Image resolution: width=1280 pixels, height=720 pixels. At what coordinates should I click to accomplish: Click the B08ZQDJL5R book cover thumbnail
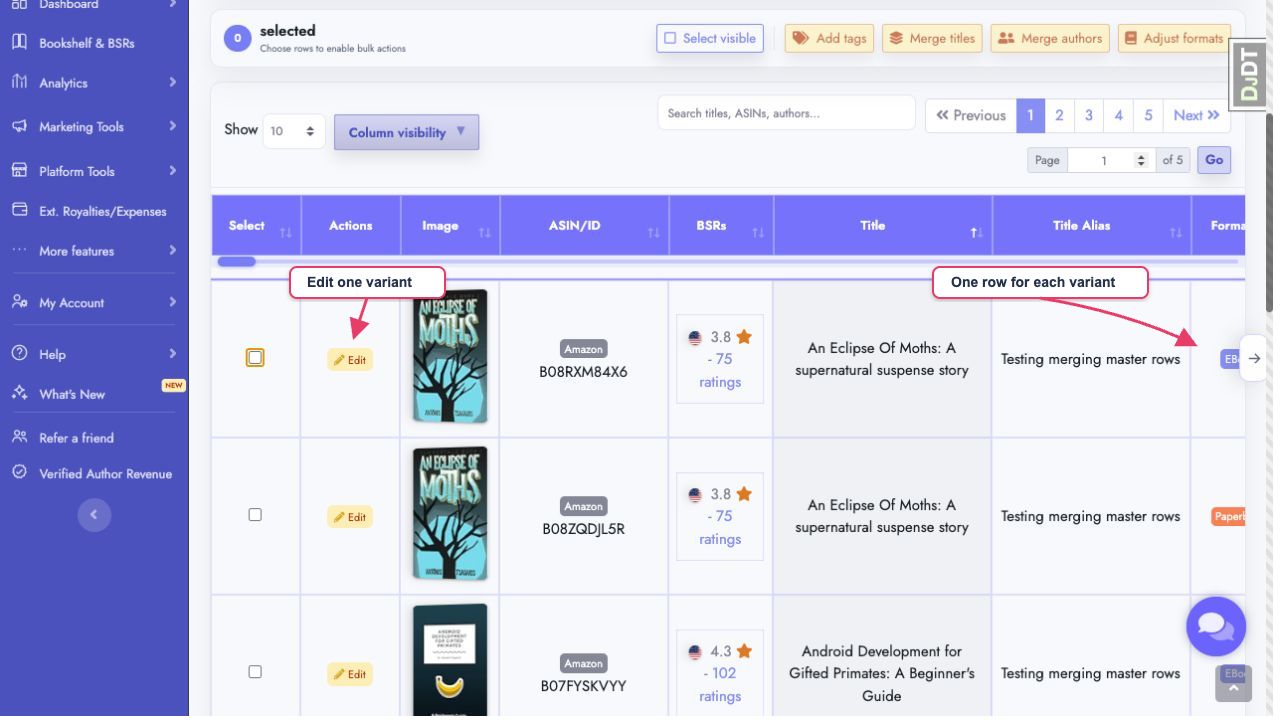450,513
